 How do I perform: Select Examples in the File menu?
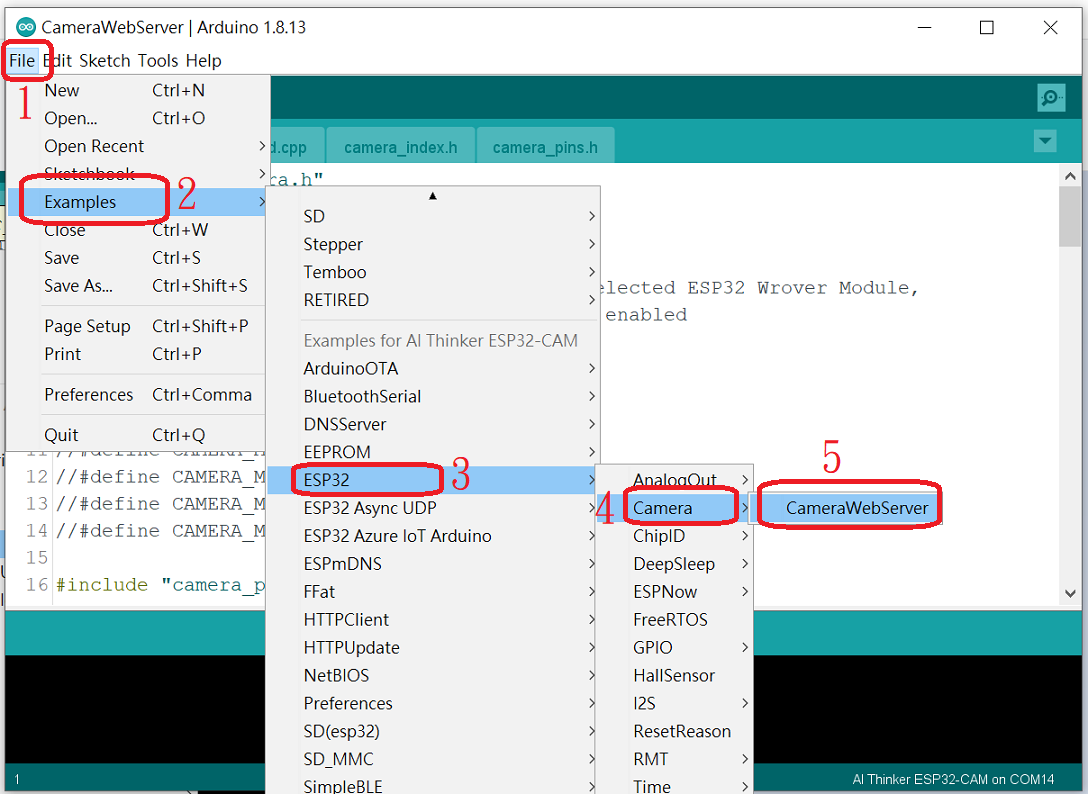click(x=137, y=202)
